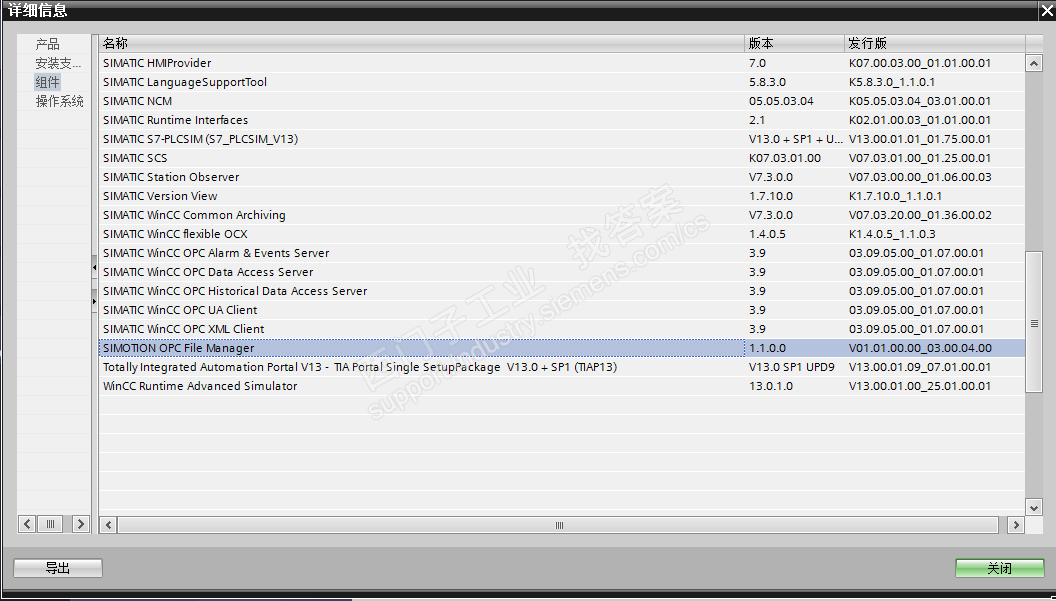1056x601 pixels.
Task: Open the 操作系统 section in left panel
Action: [59, 101]
